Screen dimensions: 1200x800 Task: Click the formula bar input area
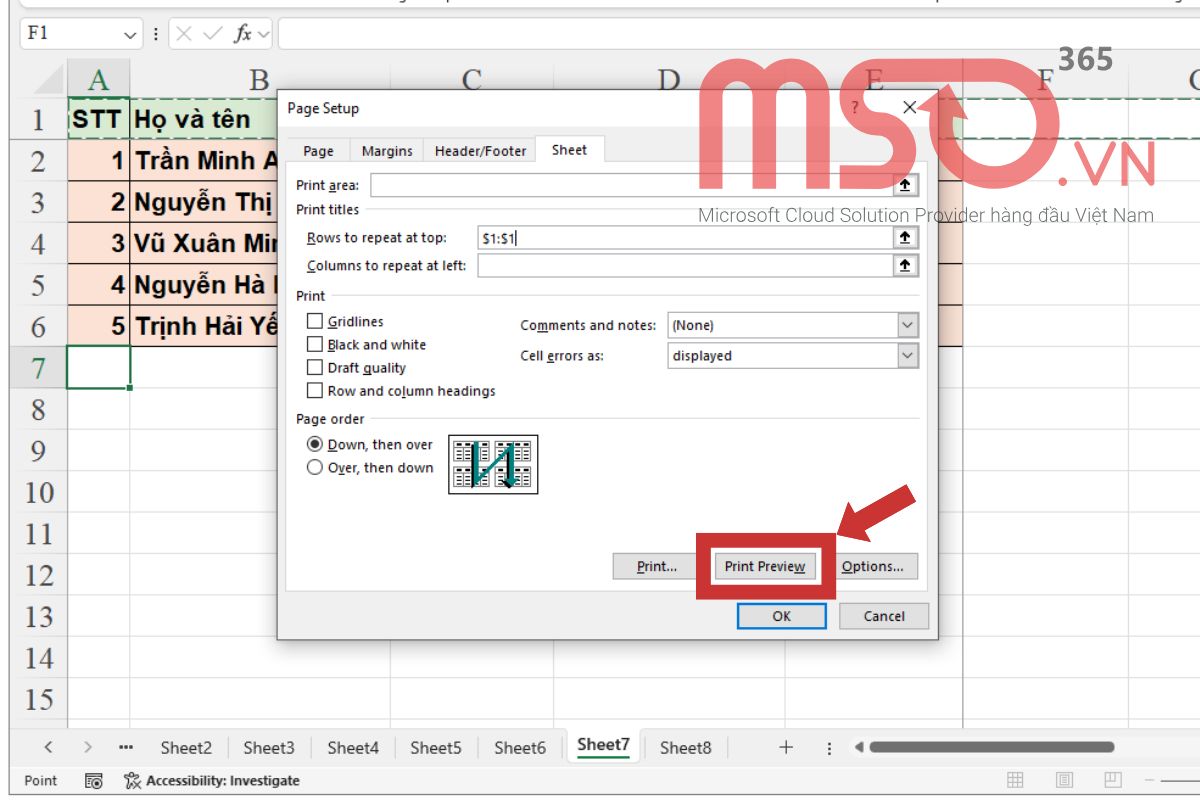click(738, 34)
